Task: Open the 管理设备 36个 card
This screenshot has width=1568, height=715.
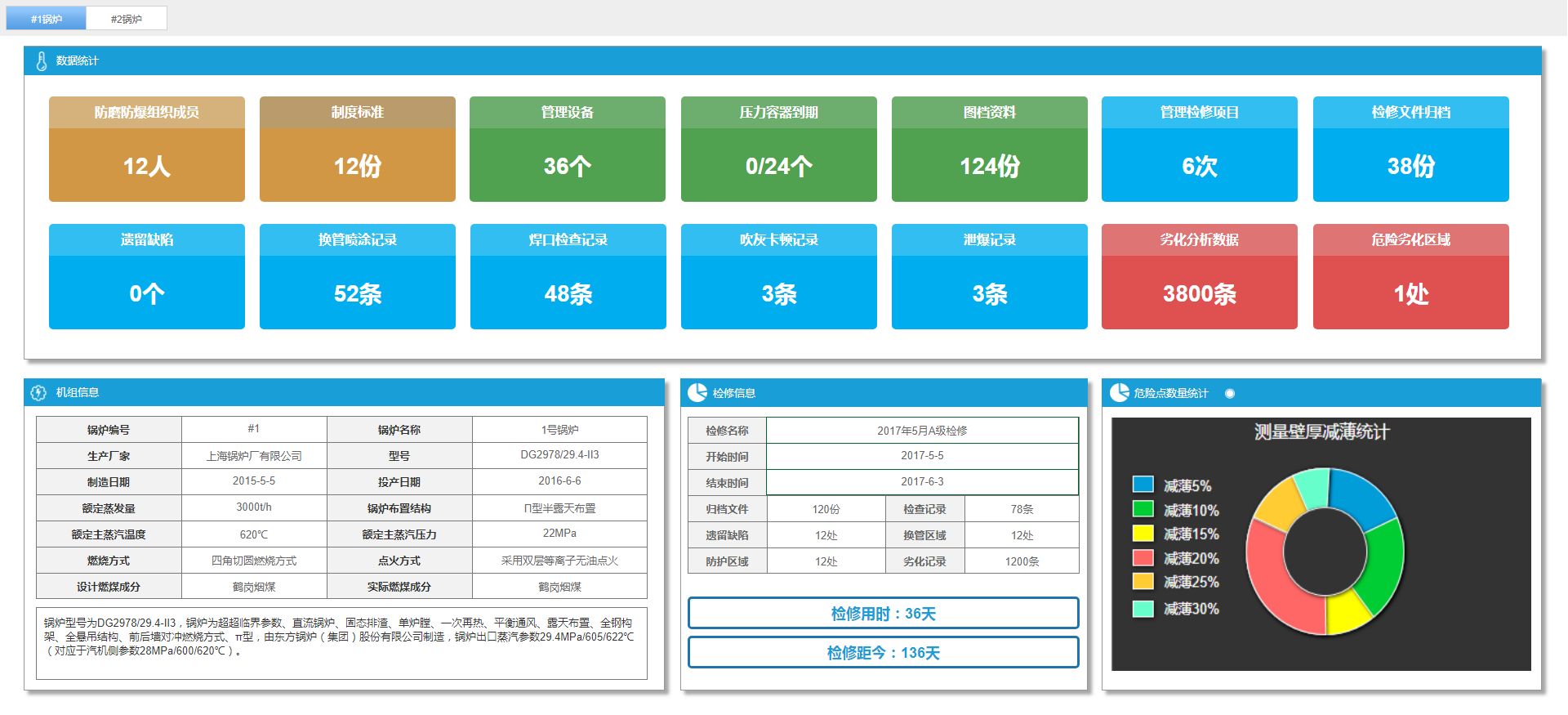Action: pos(568,149)
